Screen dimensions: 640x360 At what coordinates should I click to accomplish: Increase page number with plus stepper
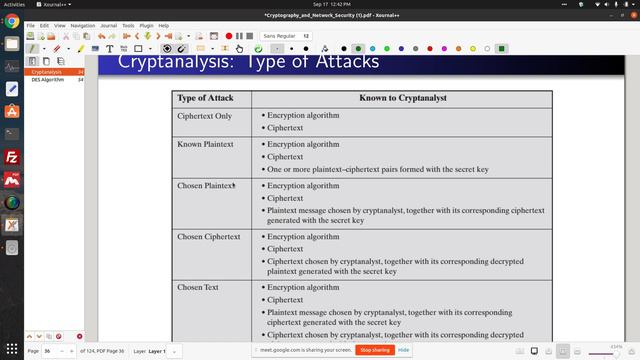pos(71,351)
